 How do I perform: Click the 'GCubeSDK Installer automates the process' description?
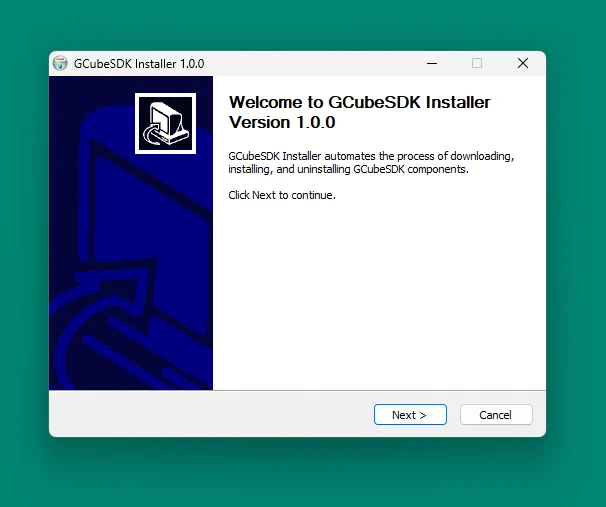[371, 163]
